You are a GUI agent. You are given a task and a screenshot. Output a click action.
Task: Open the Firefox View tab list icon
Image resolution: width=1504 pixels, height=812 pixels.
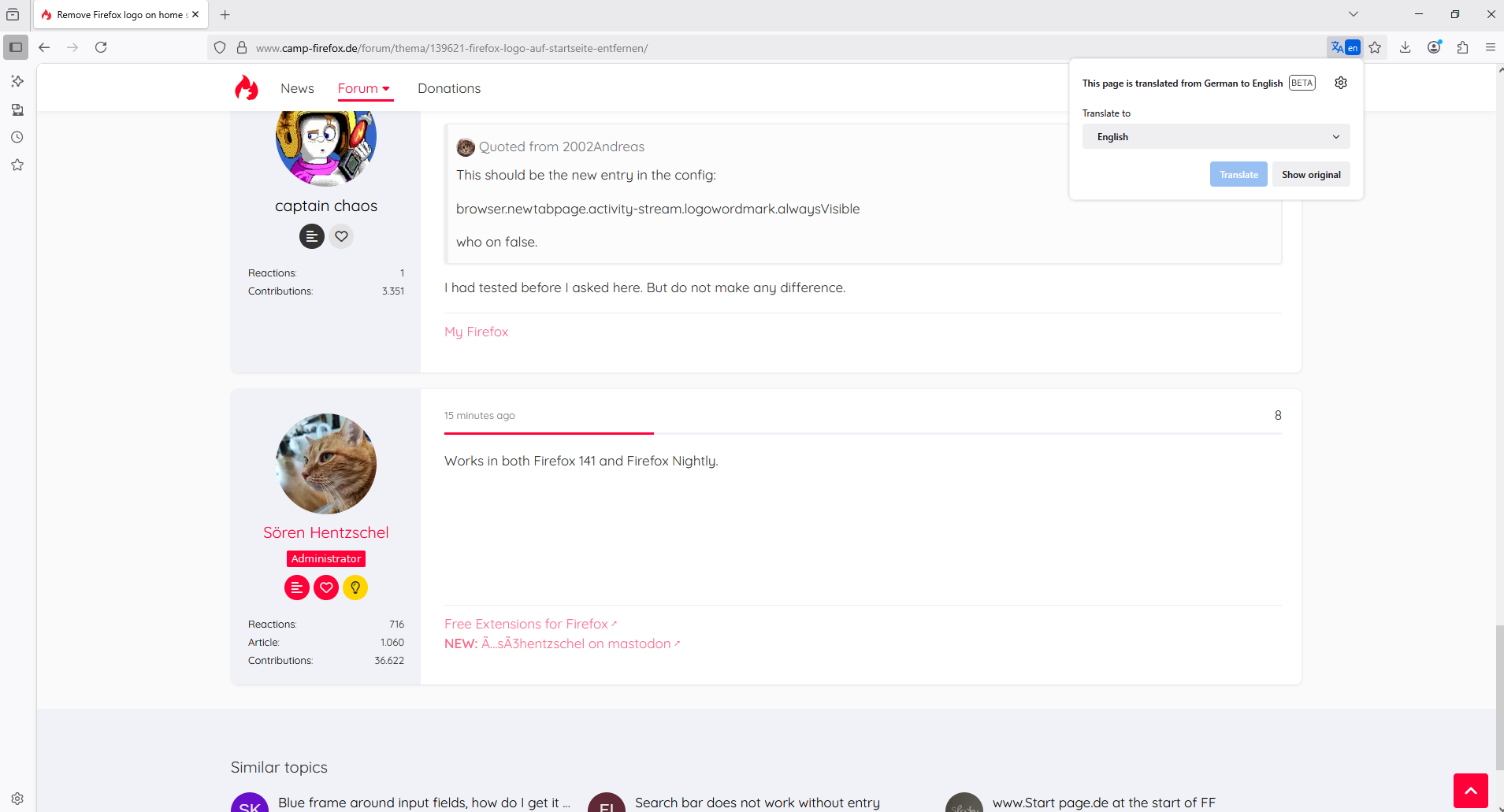13,14
